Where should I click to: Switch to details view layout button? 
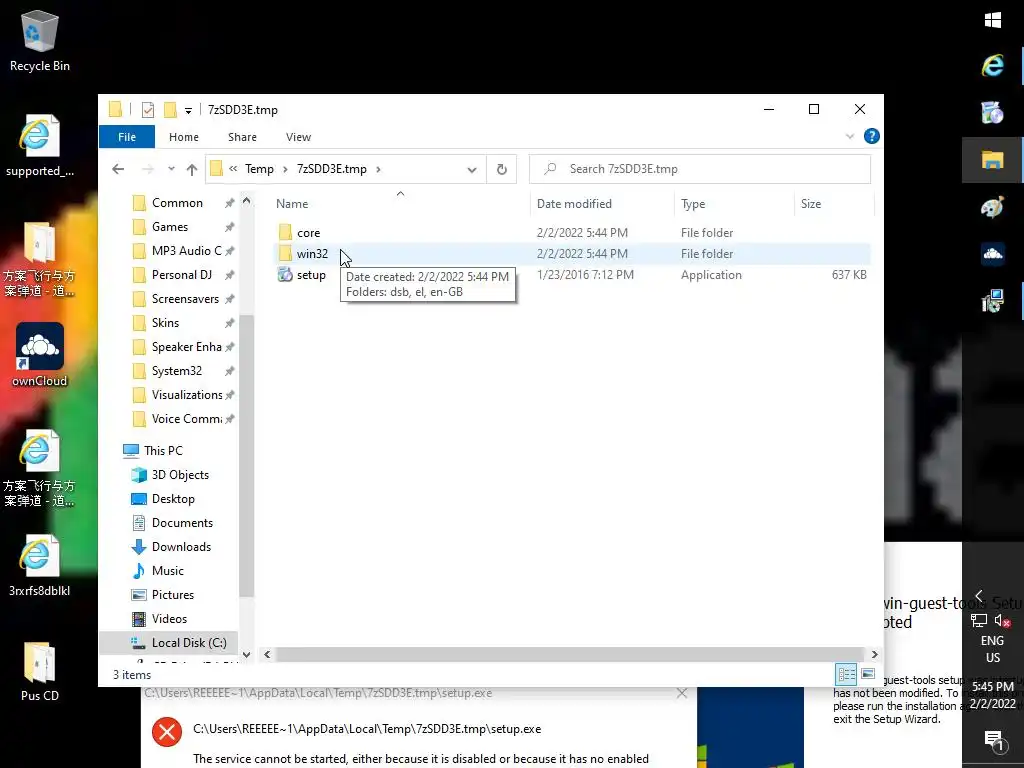846,674
